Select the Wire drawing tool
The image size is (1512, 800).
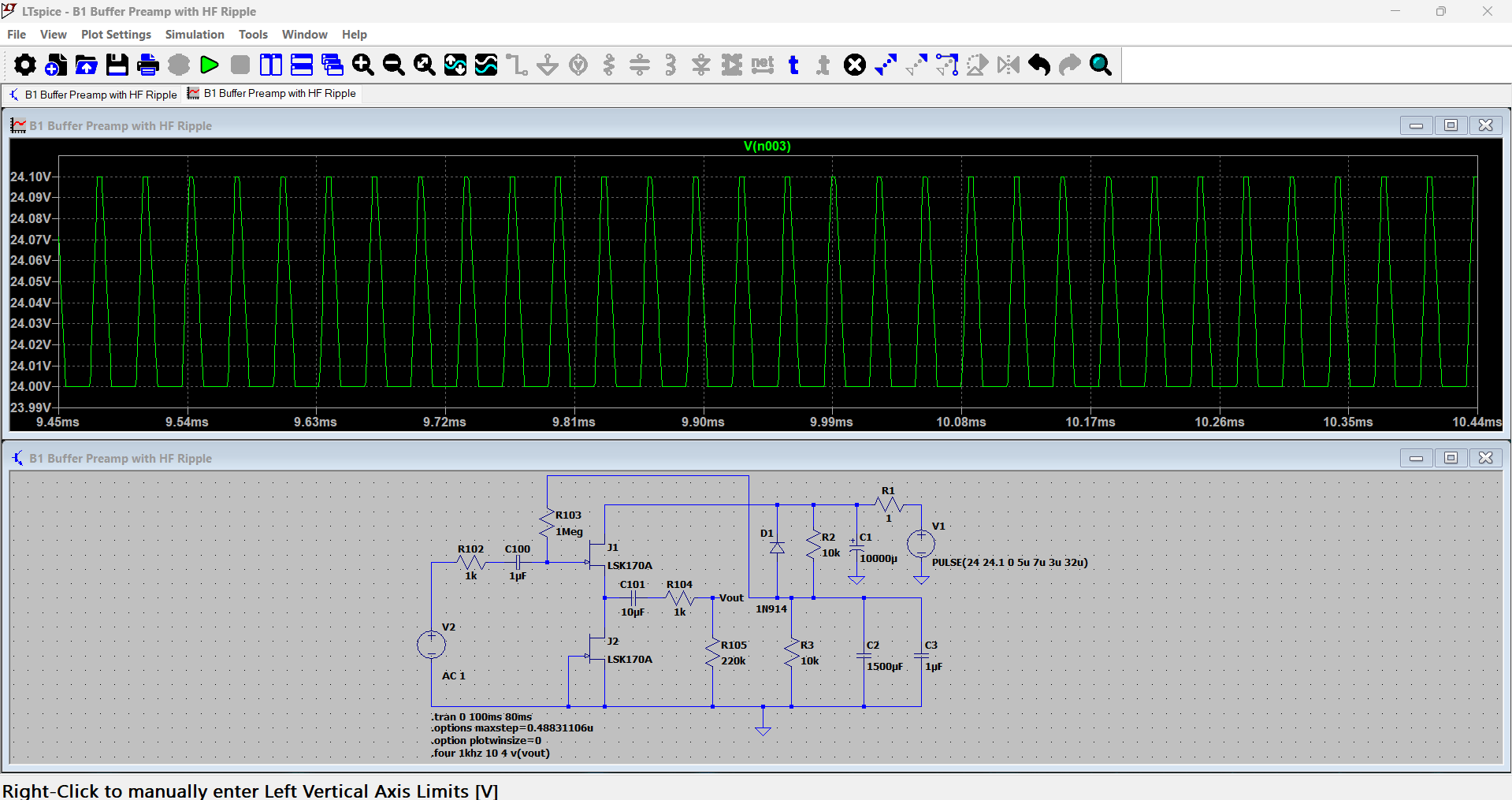517,65
